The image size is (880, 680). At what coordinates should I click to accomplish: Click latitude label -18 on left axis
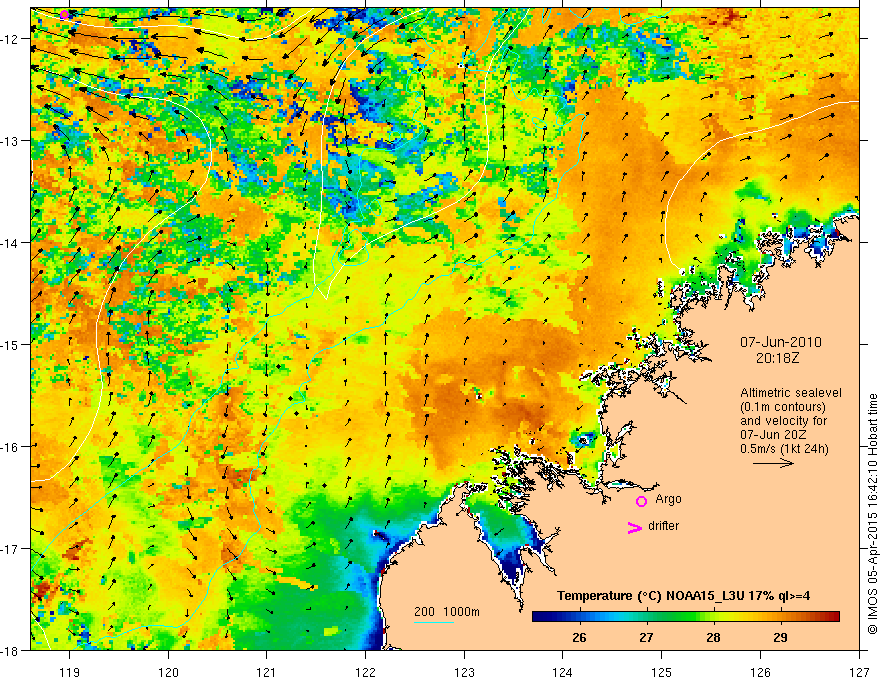pyautogui.click(x=11, y=650)
